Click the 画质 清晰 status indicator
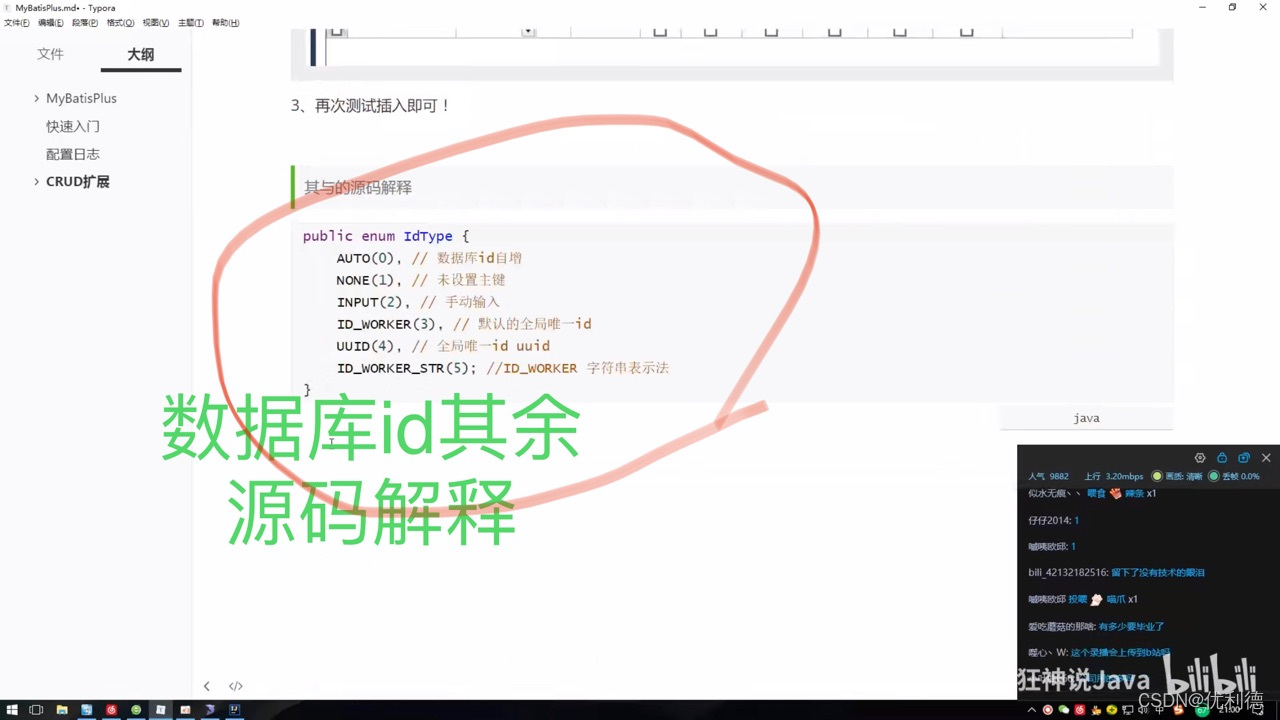 click(x=1176, y=476)
